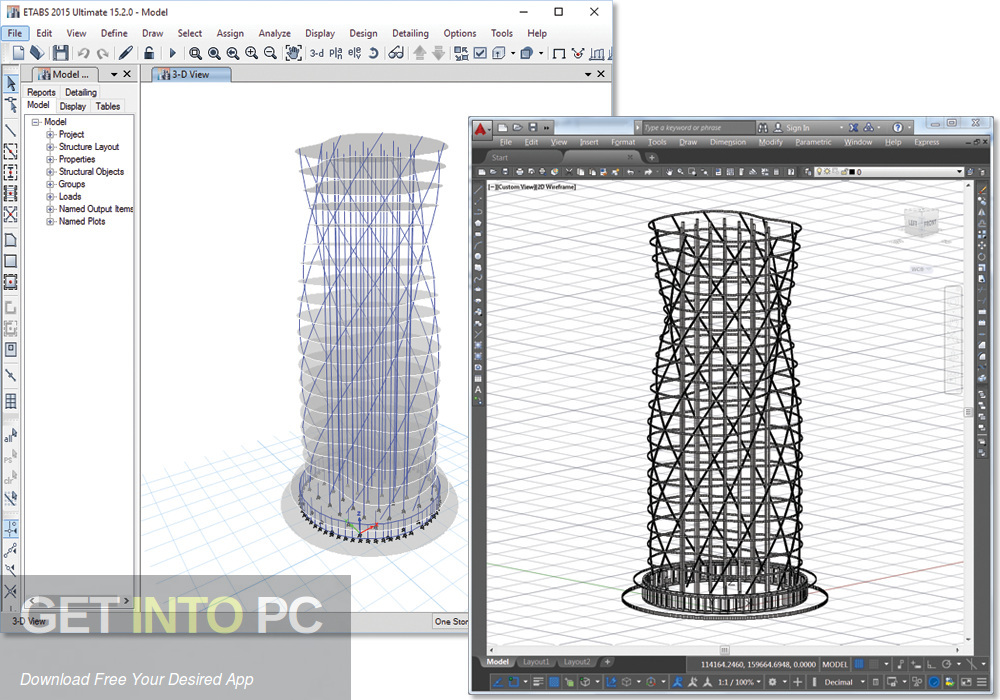
Task: Open the ETABS File menu
Action: [15, 33]
